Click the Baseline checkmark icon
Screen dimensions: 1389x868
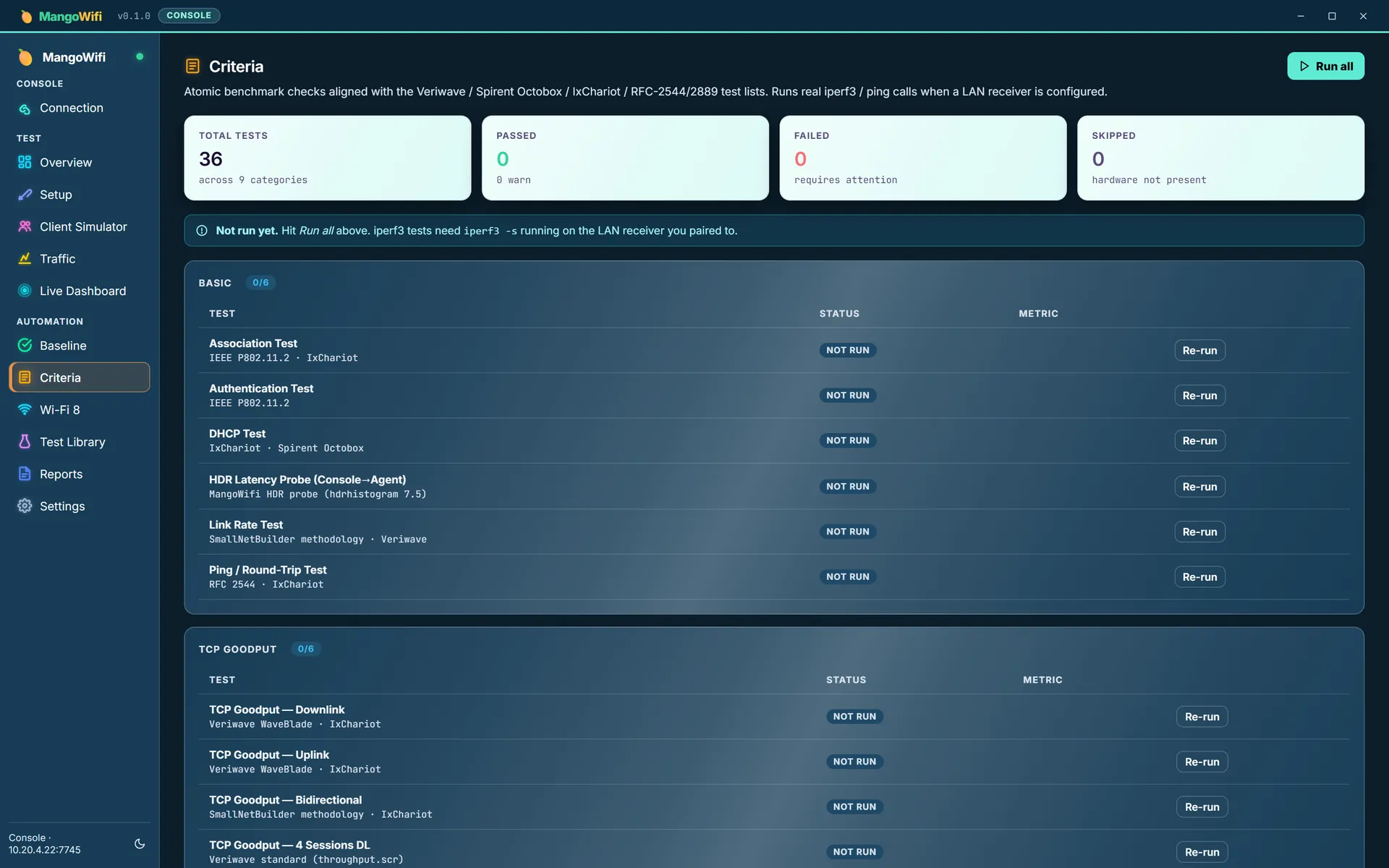coord(25,345)
